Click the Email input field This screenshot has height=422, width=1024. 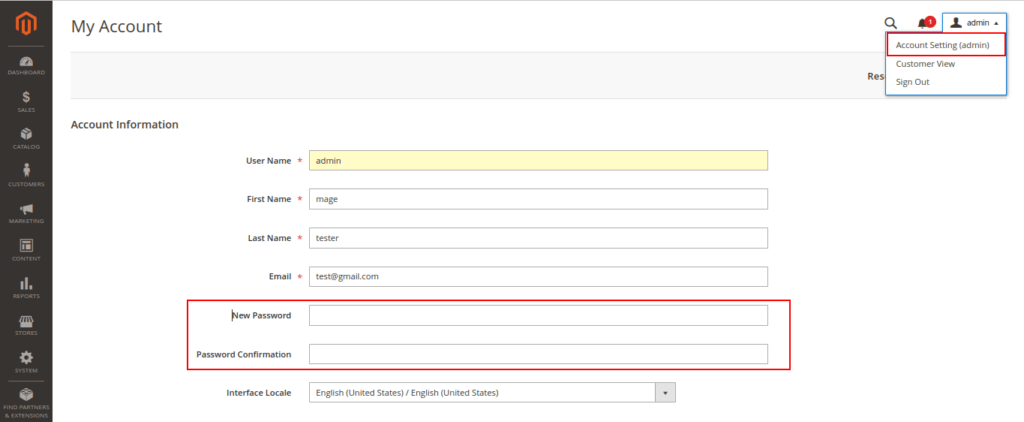click(538, 277)
